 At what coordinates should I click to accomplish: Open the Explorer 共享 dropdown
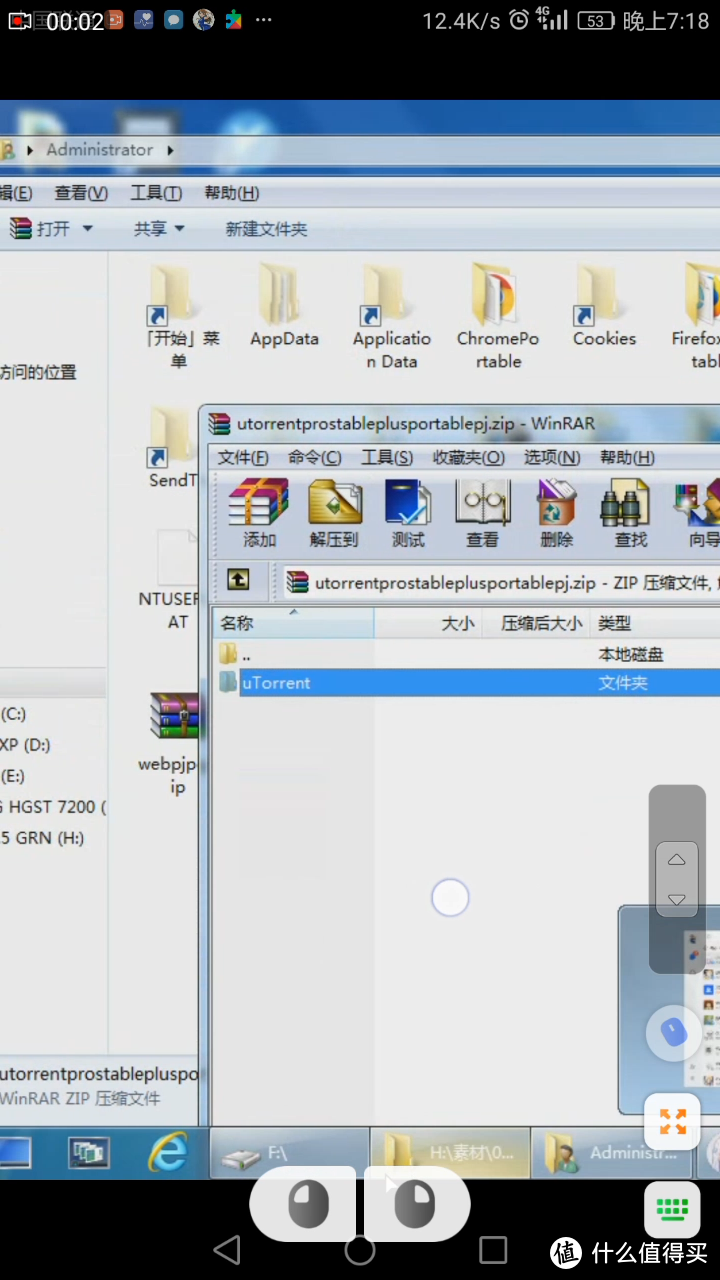coord(160,229)
